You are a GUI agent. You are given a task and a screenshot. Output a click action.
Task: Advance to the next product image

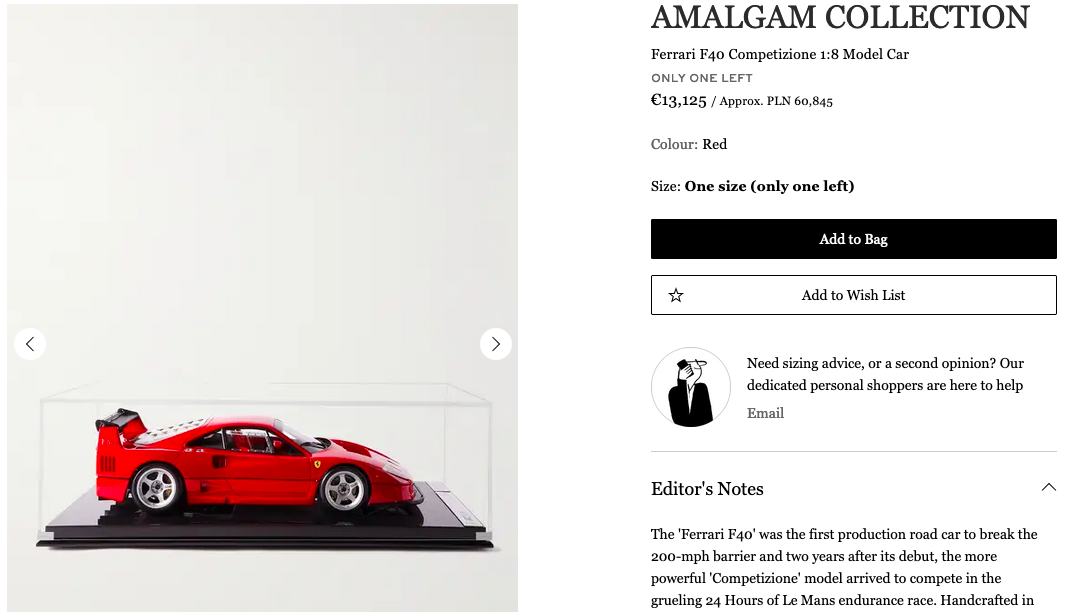coord(496,344)
